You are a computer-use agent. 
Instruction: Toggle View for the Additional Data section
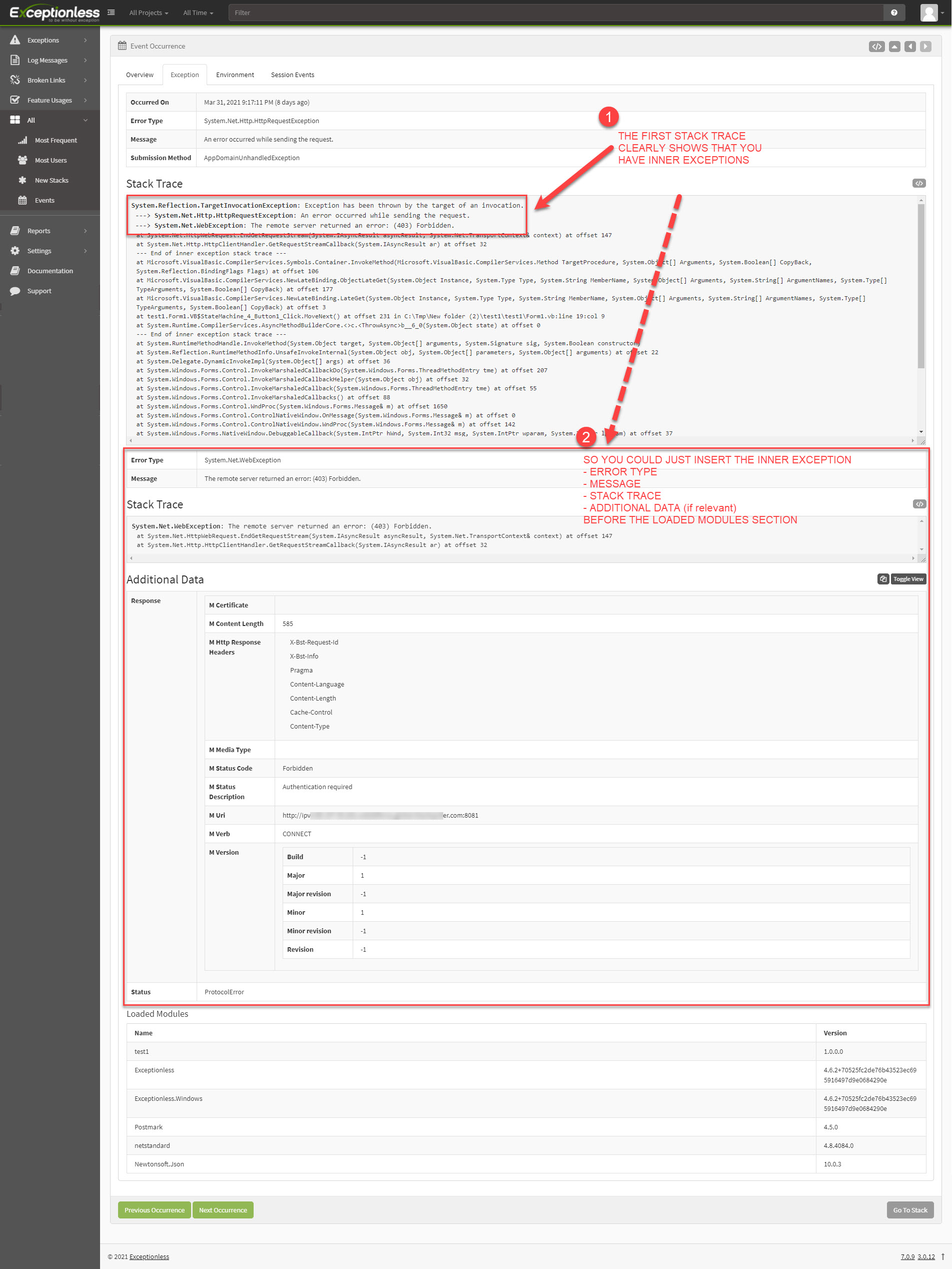(x=908, y=579)
